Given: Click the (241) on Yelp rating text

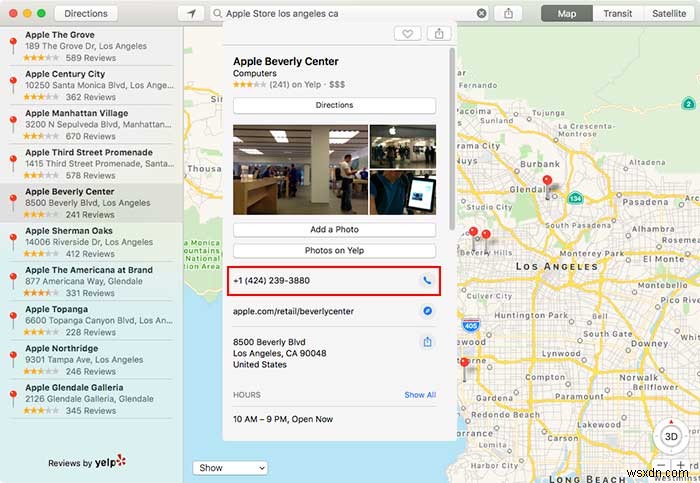Looking at the screenshot, I should tap(295, 84).
